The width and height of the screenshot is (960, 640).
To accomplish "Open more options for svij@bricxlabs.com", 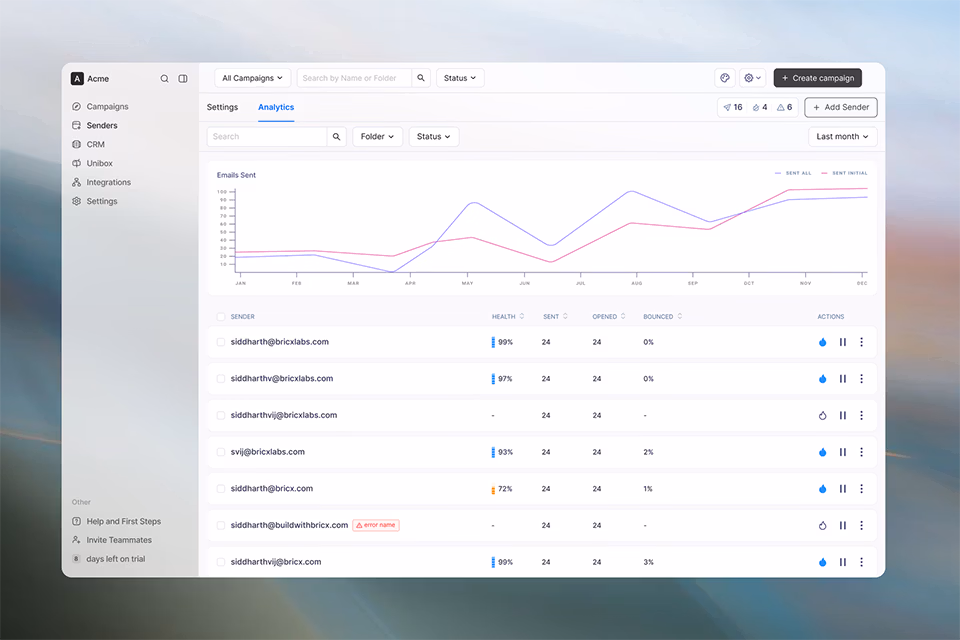I will point(861,453).
